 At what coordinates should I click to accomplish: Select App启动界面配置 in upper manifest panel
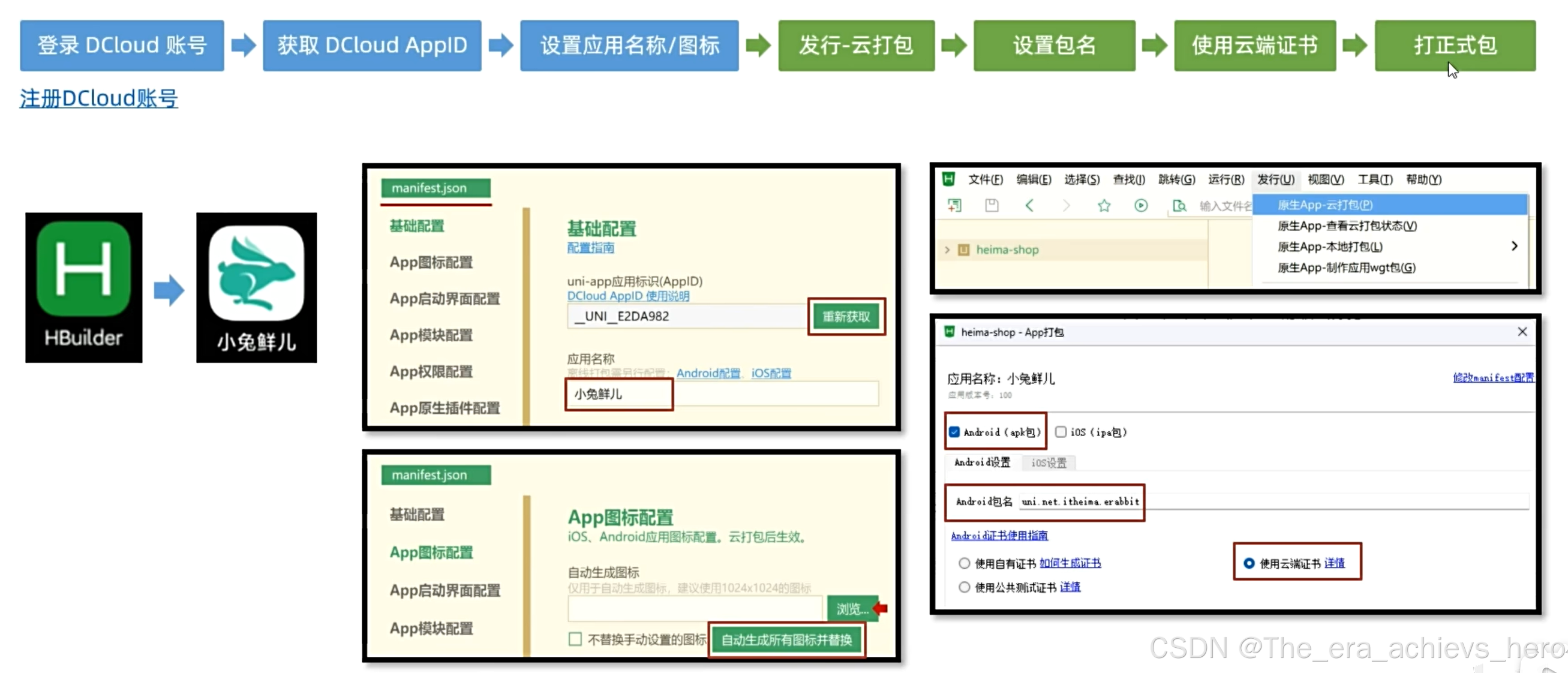(445, 299)
